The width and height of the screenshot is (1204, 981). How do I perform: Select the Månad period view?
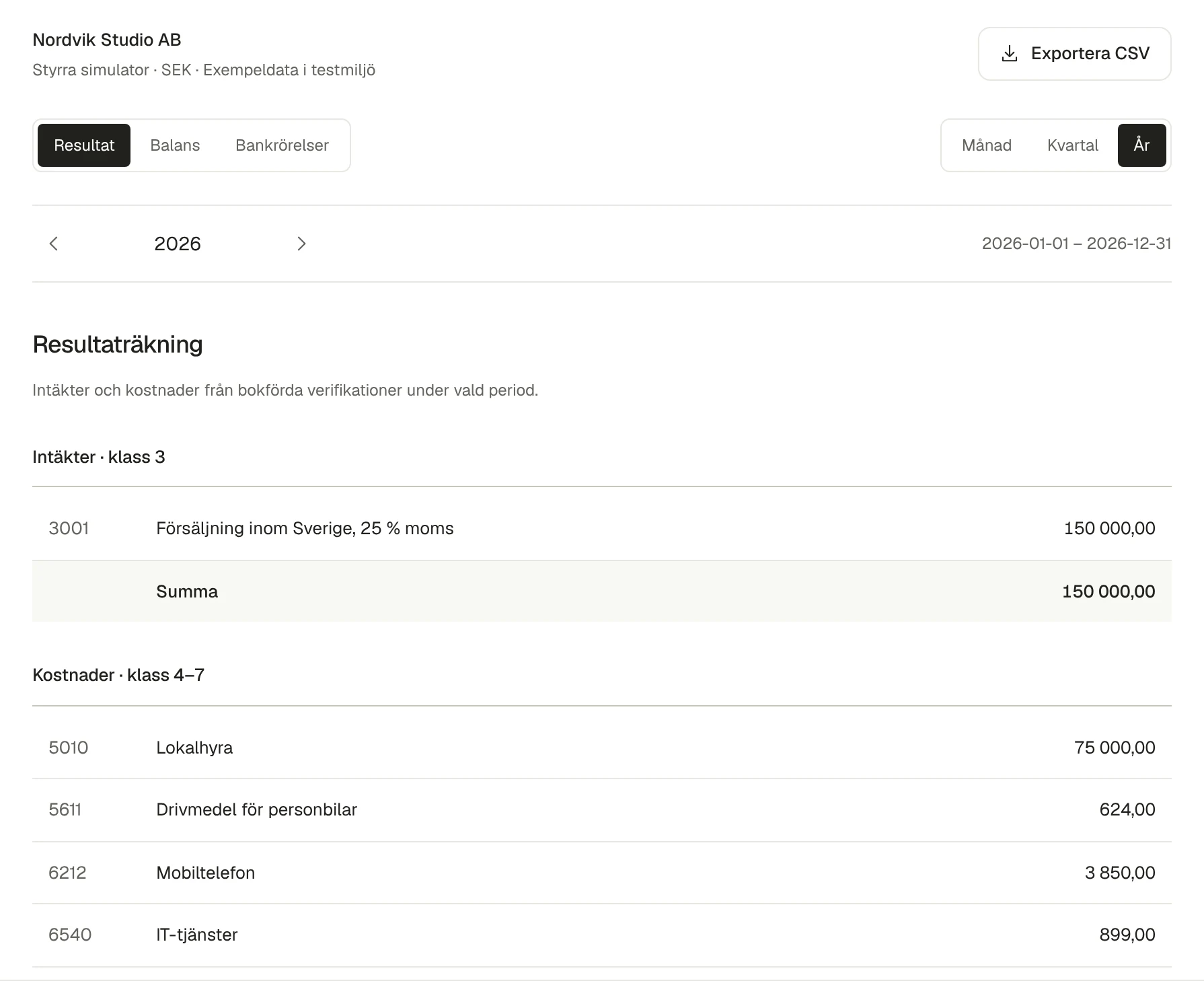tap(987, 145)
